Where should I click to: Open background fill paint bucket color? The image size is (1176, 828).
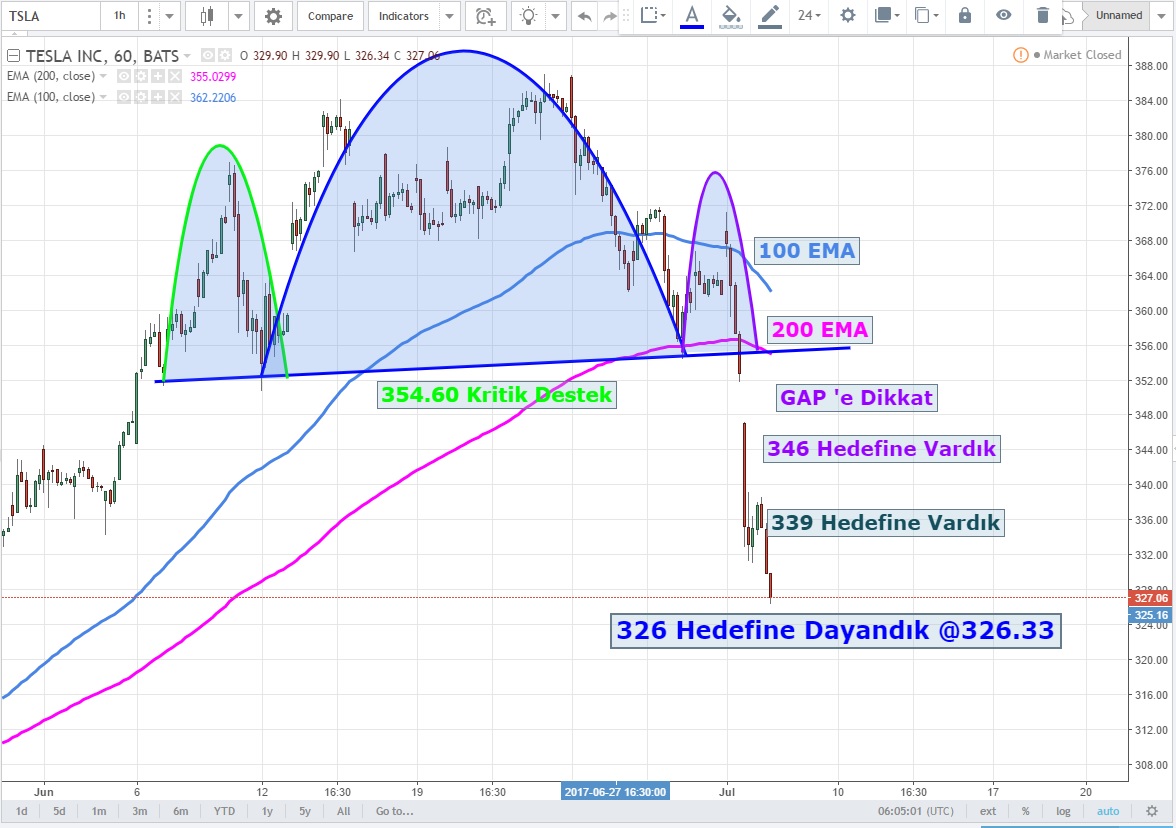pyautogui.click(x=730, y=16)
